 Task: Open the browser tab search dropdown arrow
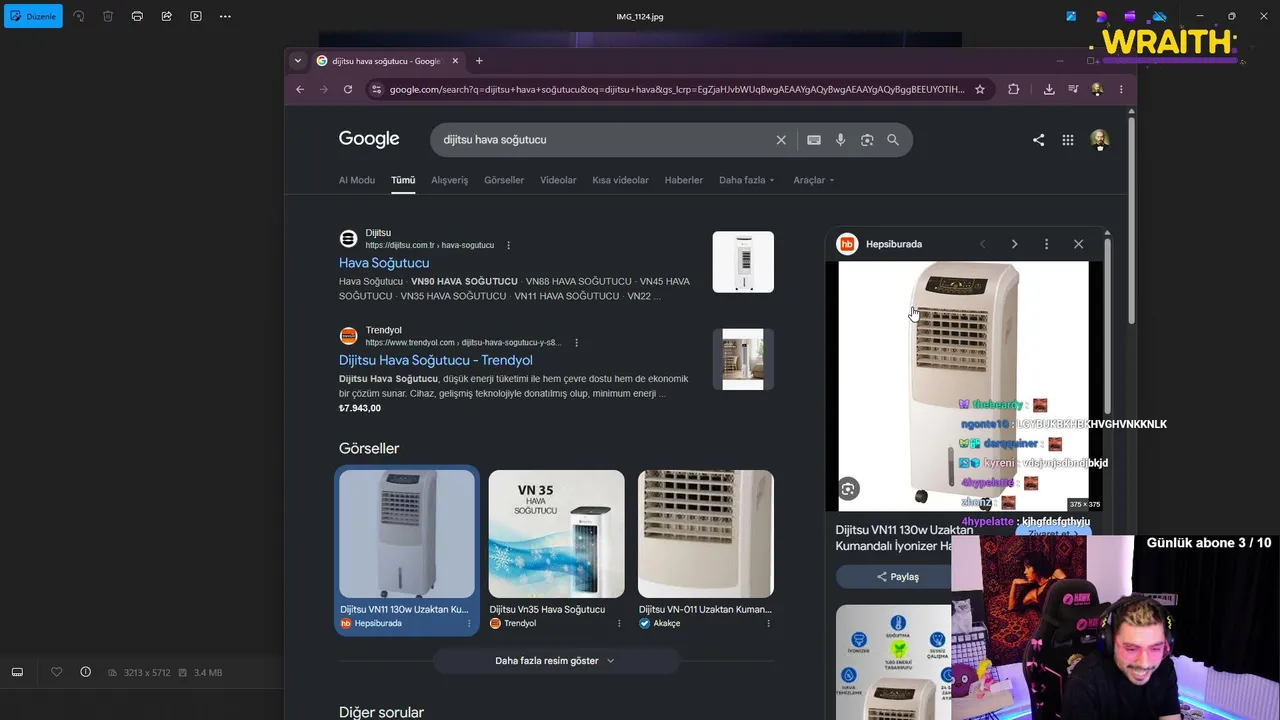297,61
